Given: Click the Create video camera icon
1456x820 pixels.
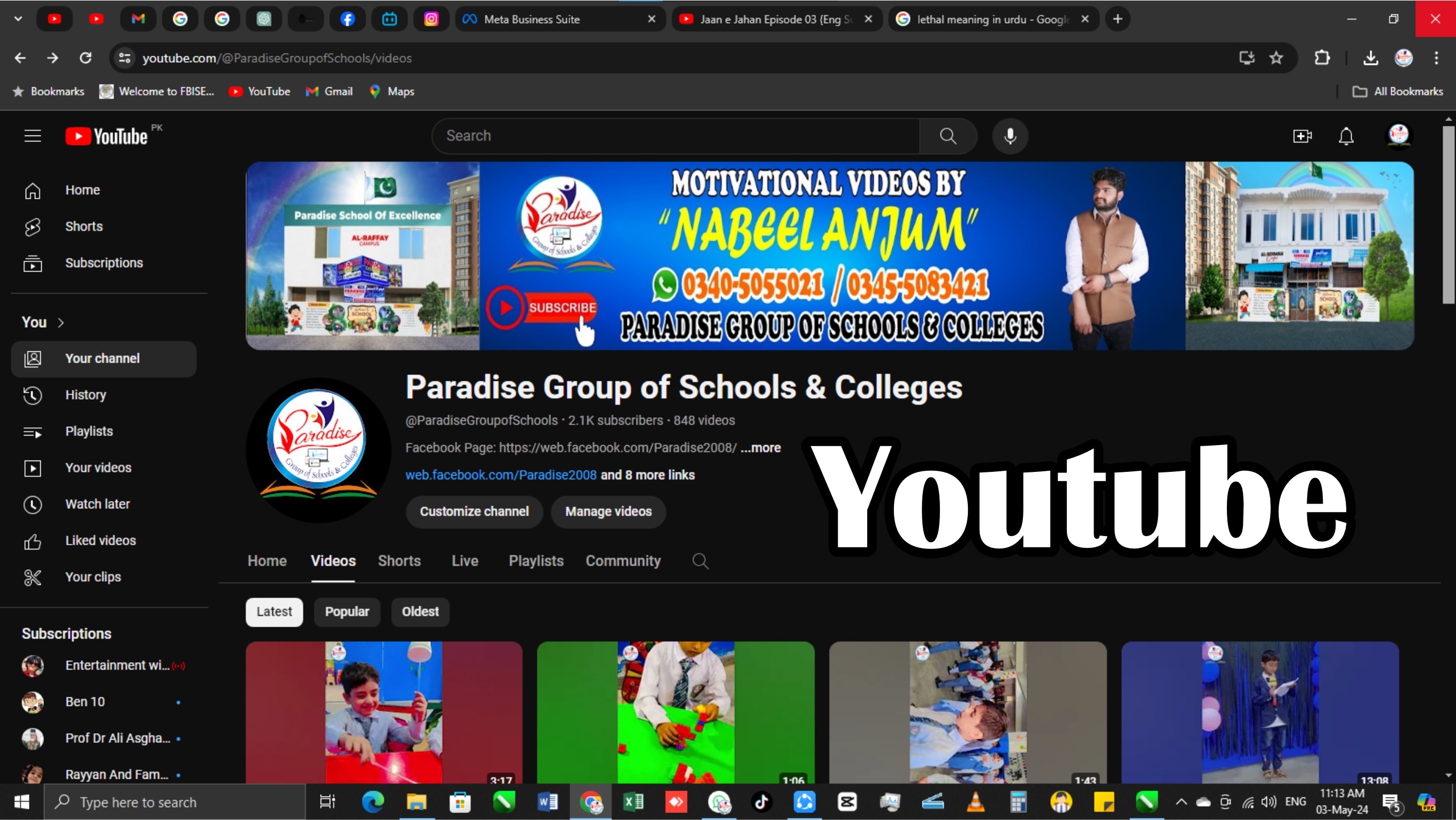Looking at the screenshot, I should click(x=1302, y=136).
